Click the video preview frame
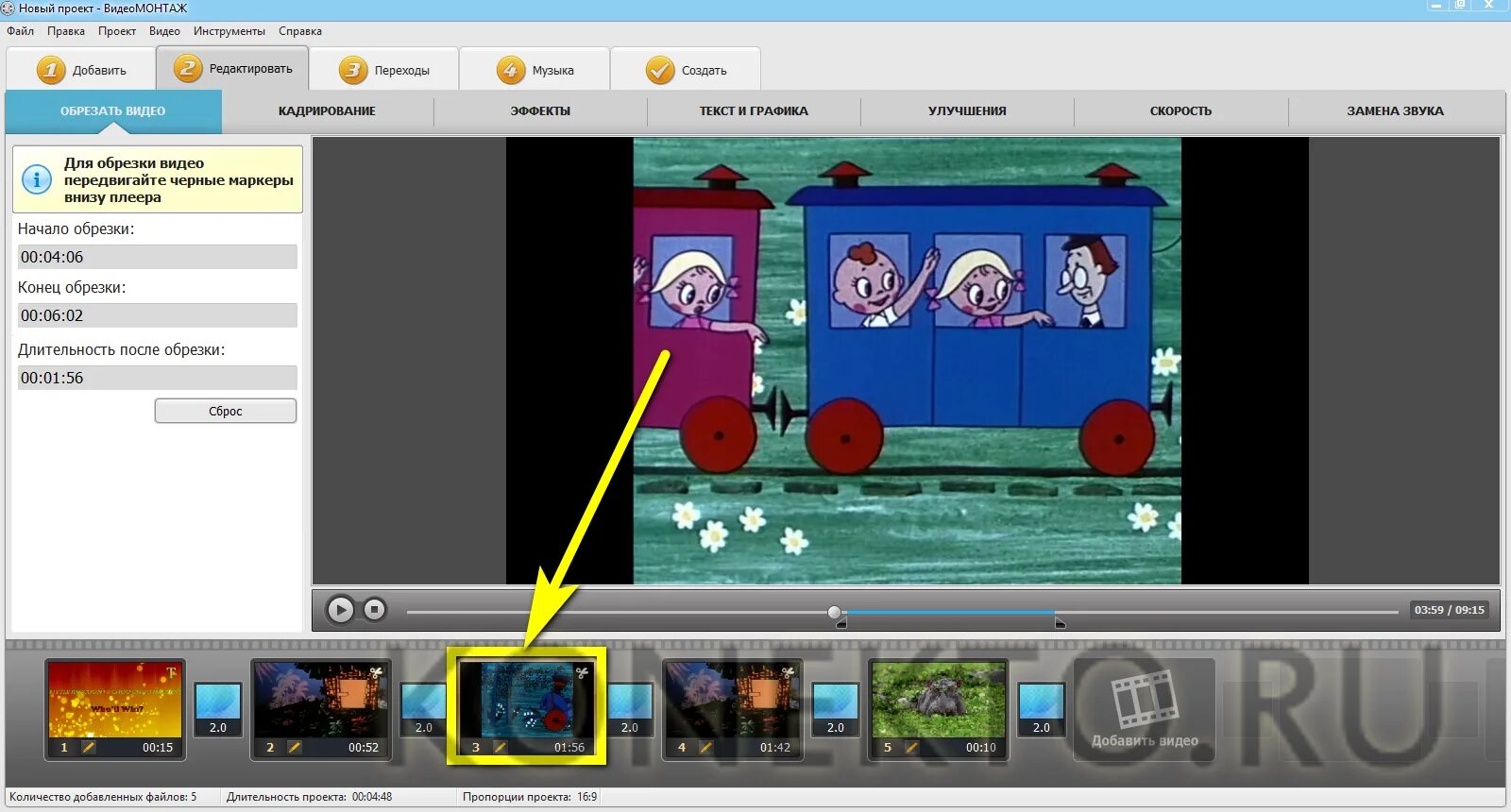Viewport: 1511px width, 812px height. click(x=907, y=361)
